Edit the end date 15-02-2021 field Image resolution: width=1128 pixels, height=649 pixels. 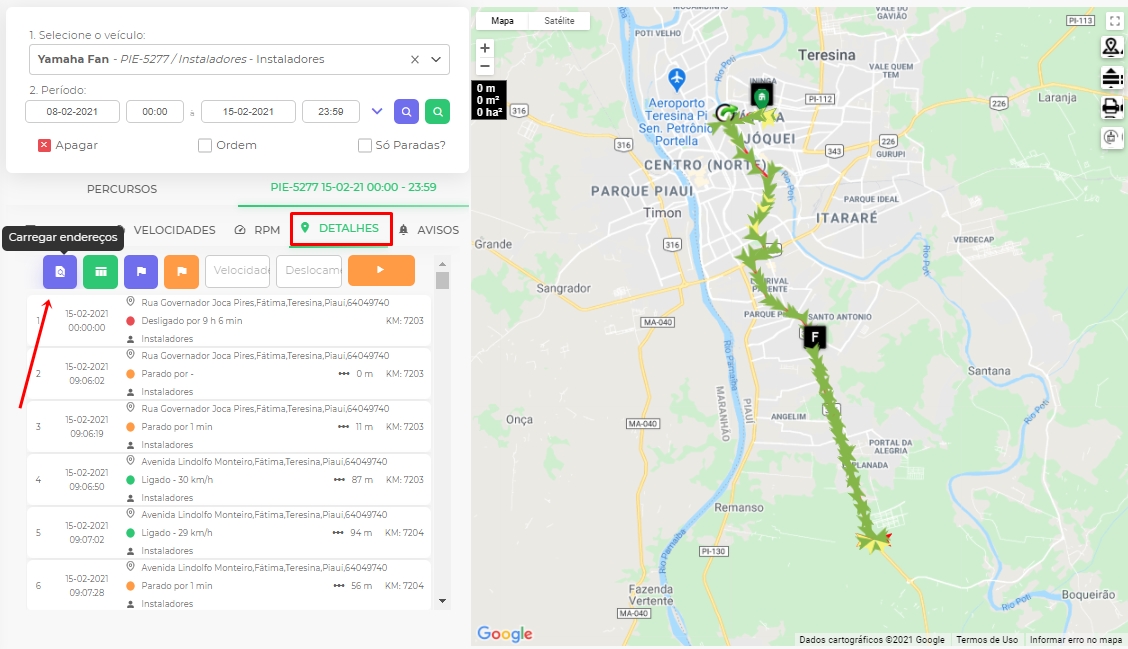(x=248, y=112)
